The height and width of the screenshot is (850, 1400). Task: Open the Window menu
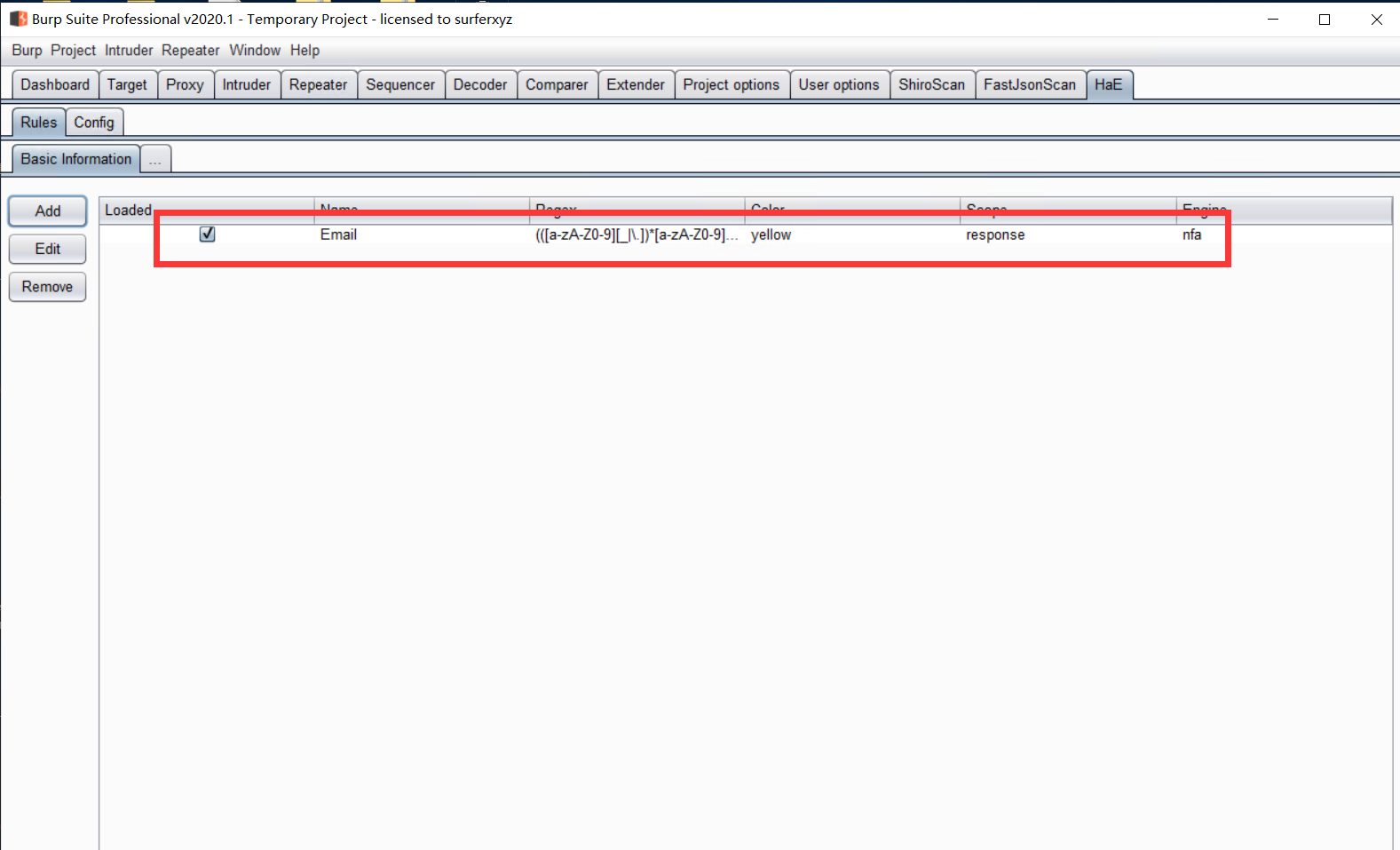255,51
